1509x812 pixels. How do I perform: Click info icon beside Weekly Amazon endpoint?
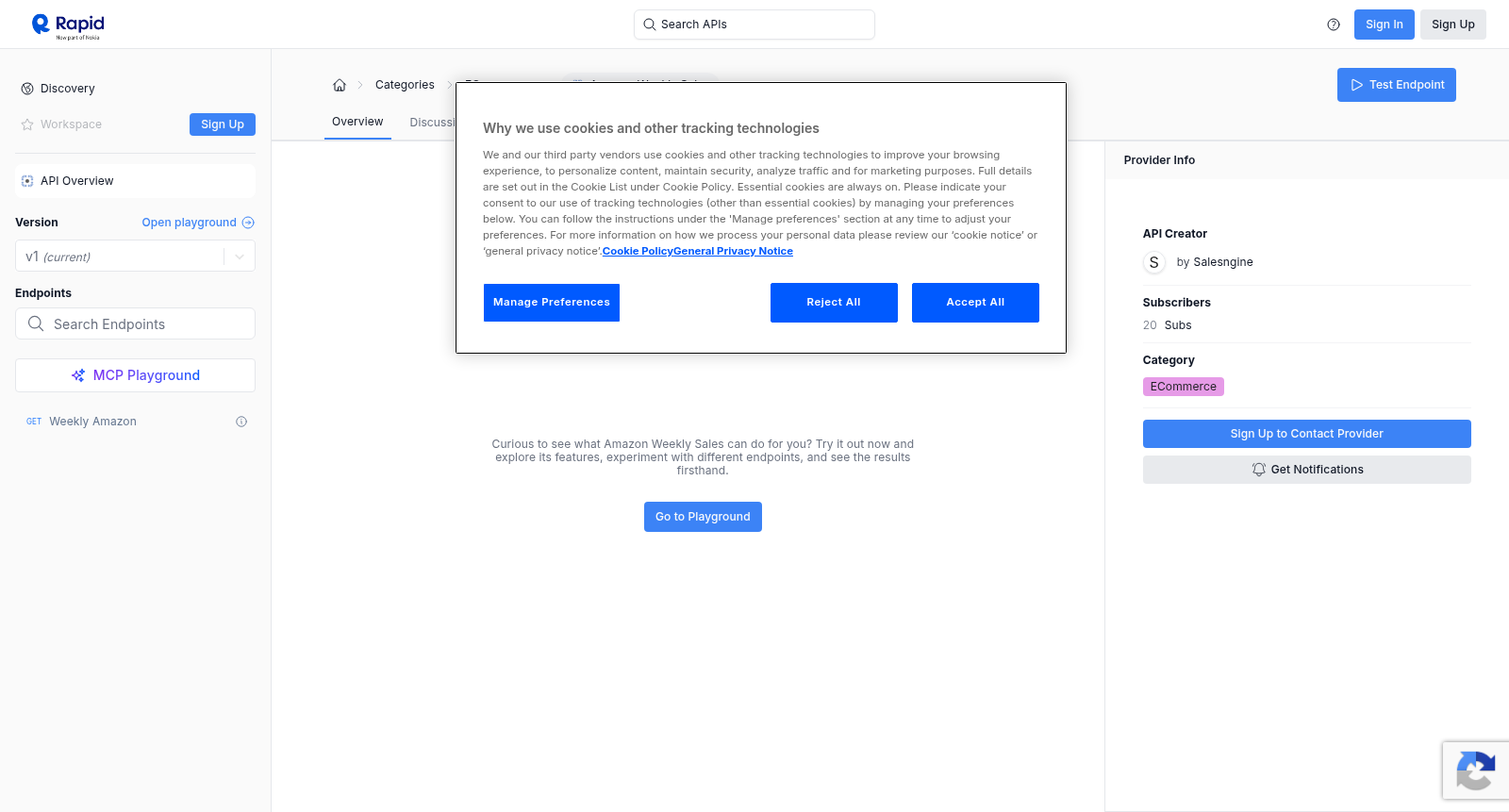(241, 422)
